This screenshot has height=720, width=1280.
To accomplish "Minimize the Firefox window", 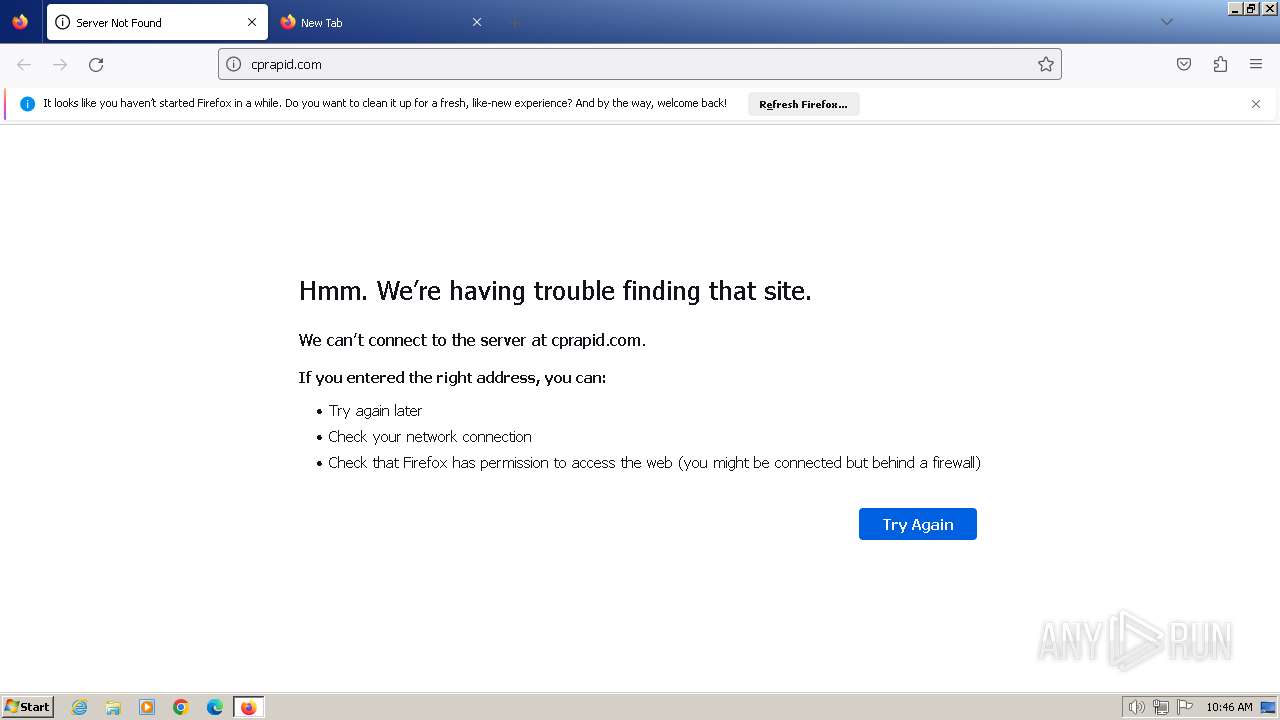I will [x=1236, y=8].
